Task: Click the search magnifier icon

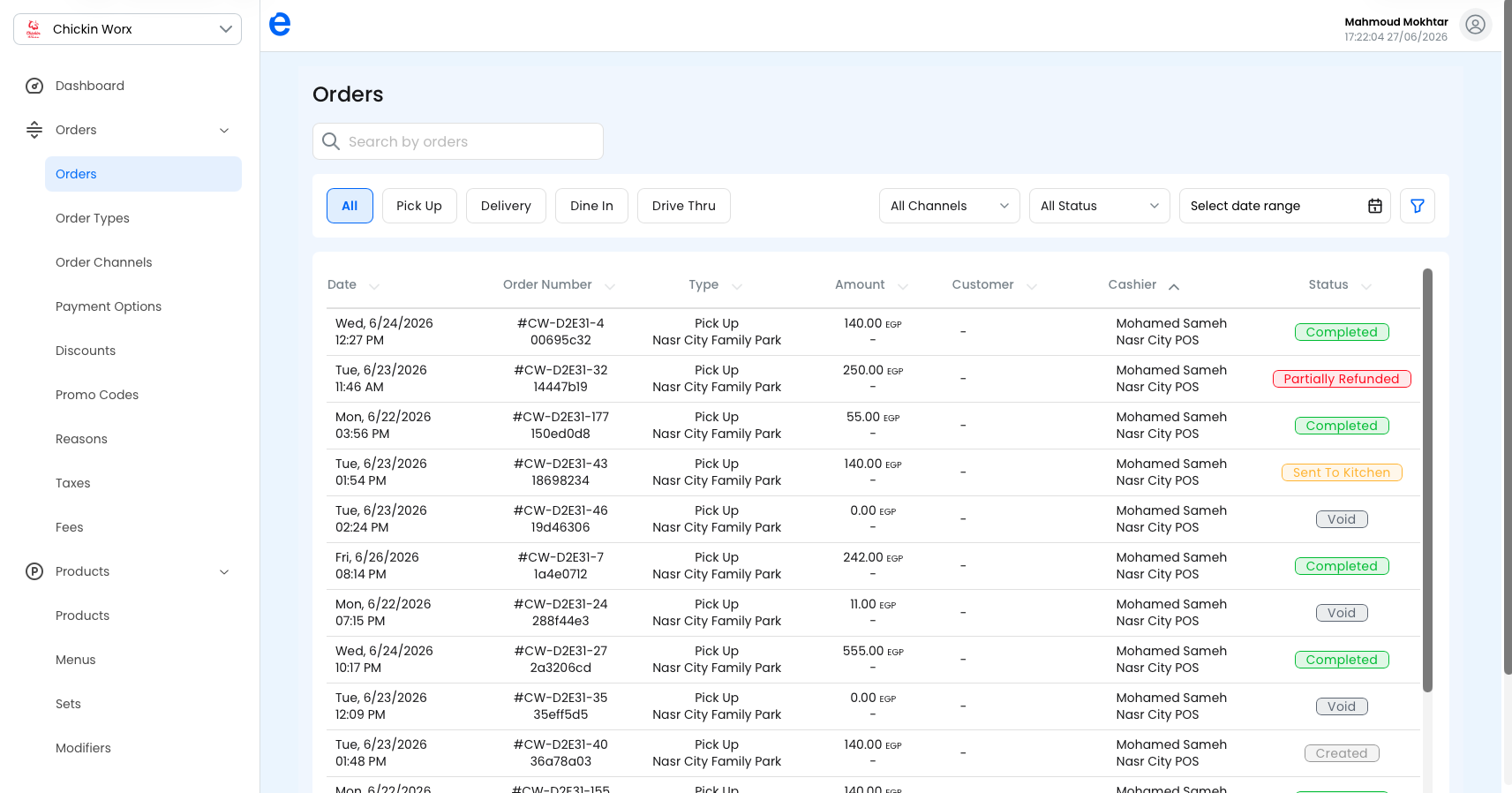Action: coord(331,141)
